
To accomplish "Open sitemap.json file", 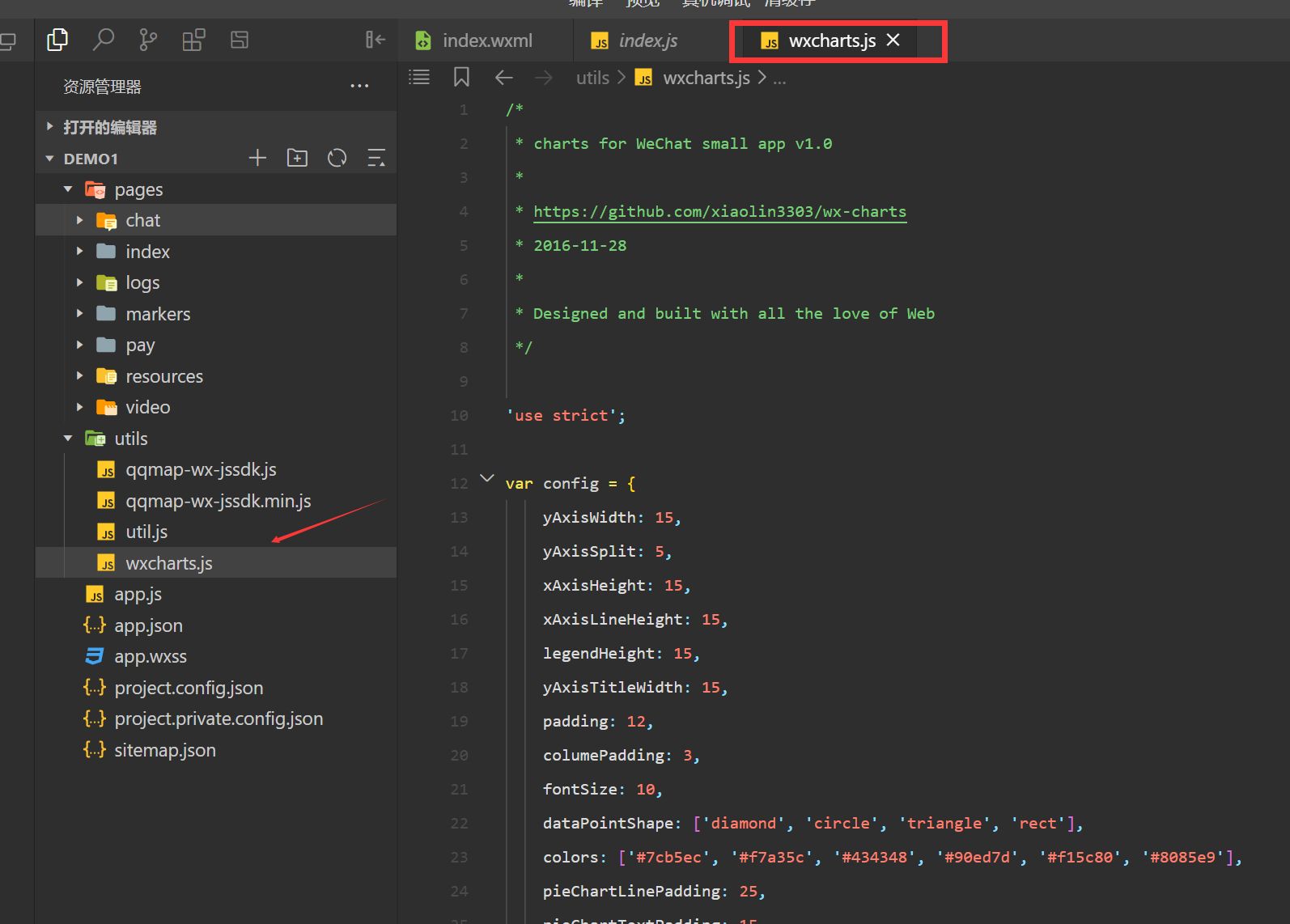I will 216,750.
